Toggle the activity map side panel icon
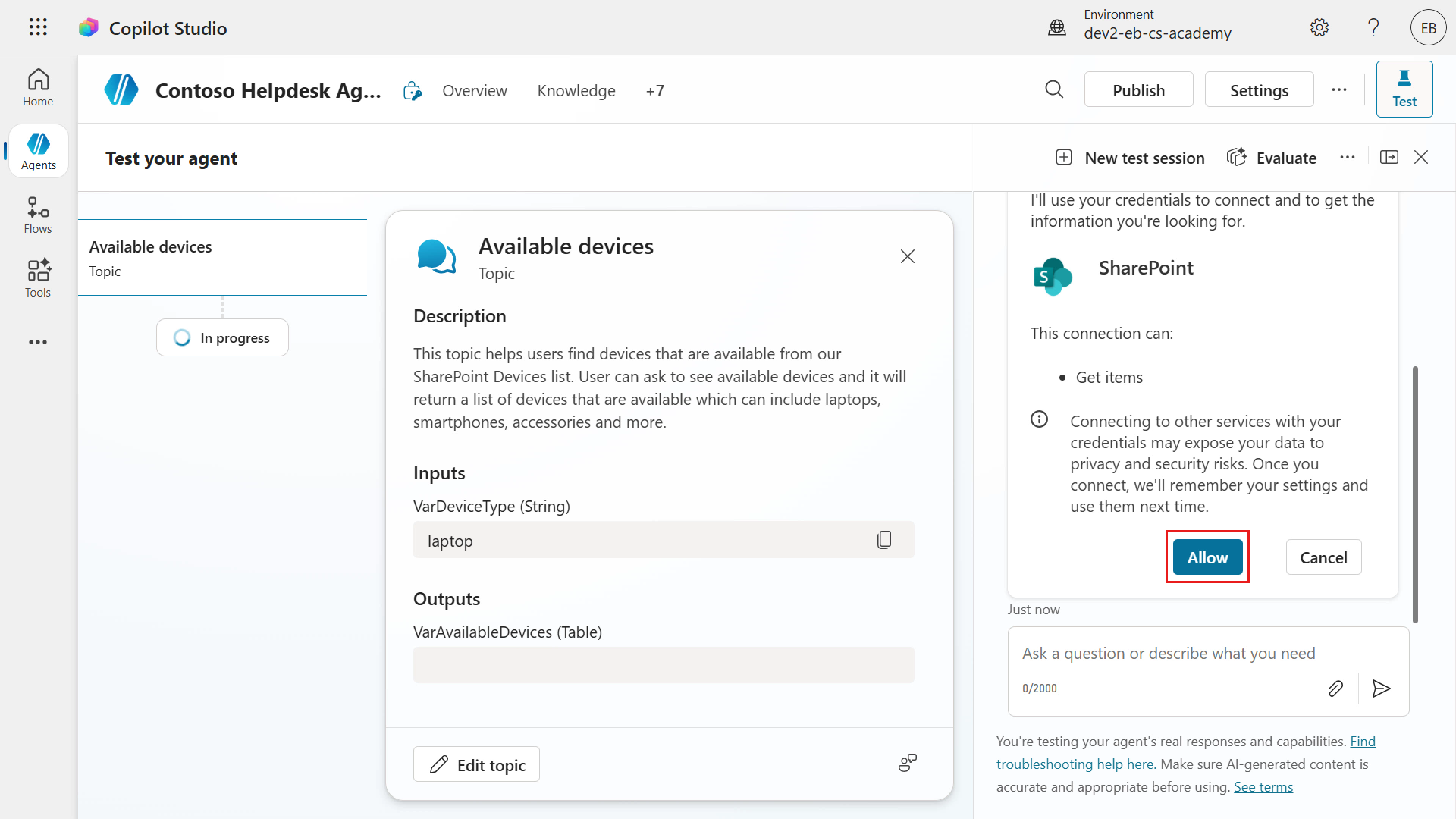Image resolution: width=1456 pixels, height=819 pixels. pos(1389,158)
